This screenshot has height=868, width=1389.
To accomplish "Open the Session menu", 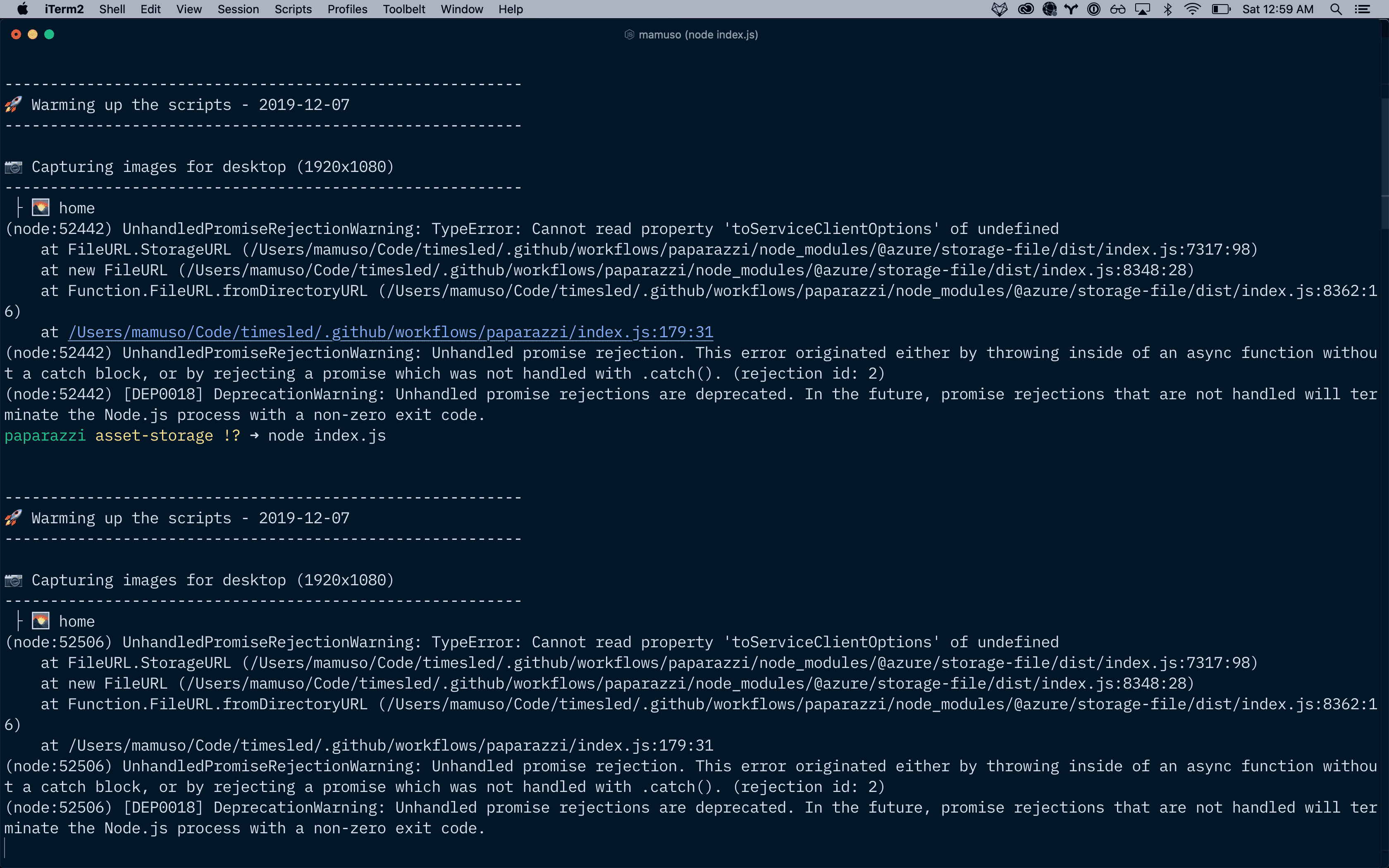I will click(x=238, y=9).
